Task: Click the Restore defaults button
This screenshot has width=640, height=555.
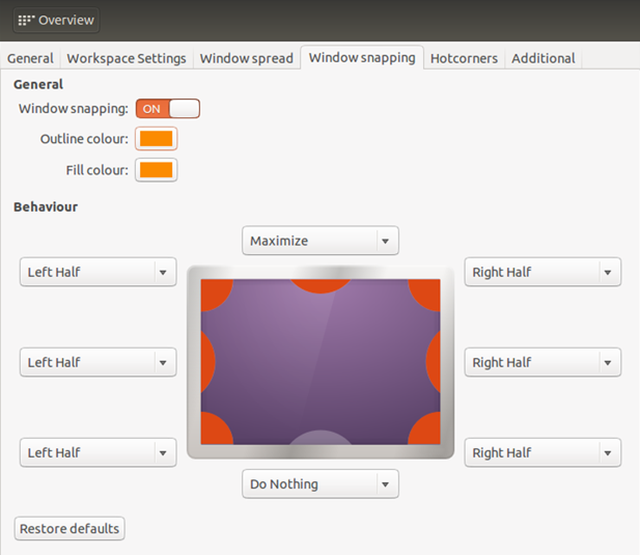Action: [x=70, y=528]
